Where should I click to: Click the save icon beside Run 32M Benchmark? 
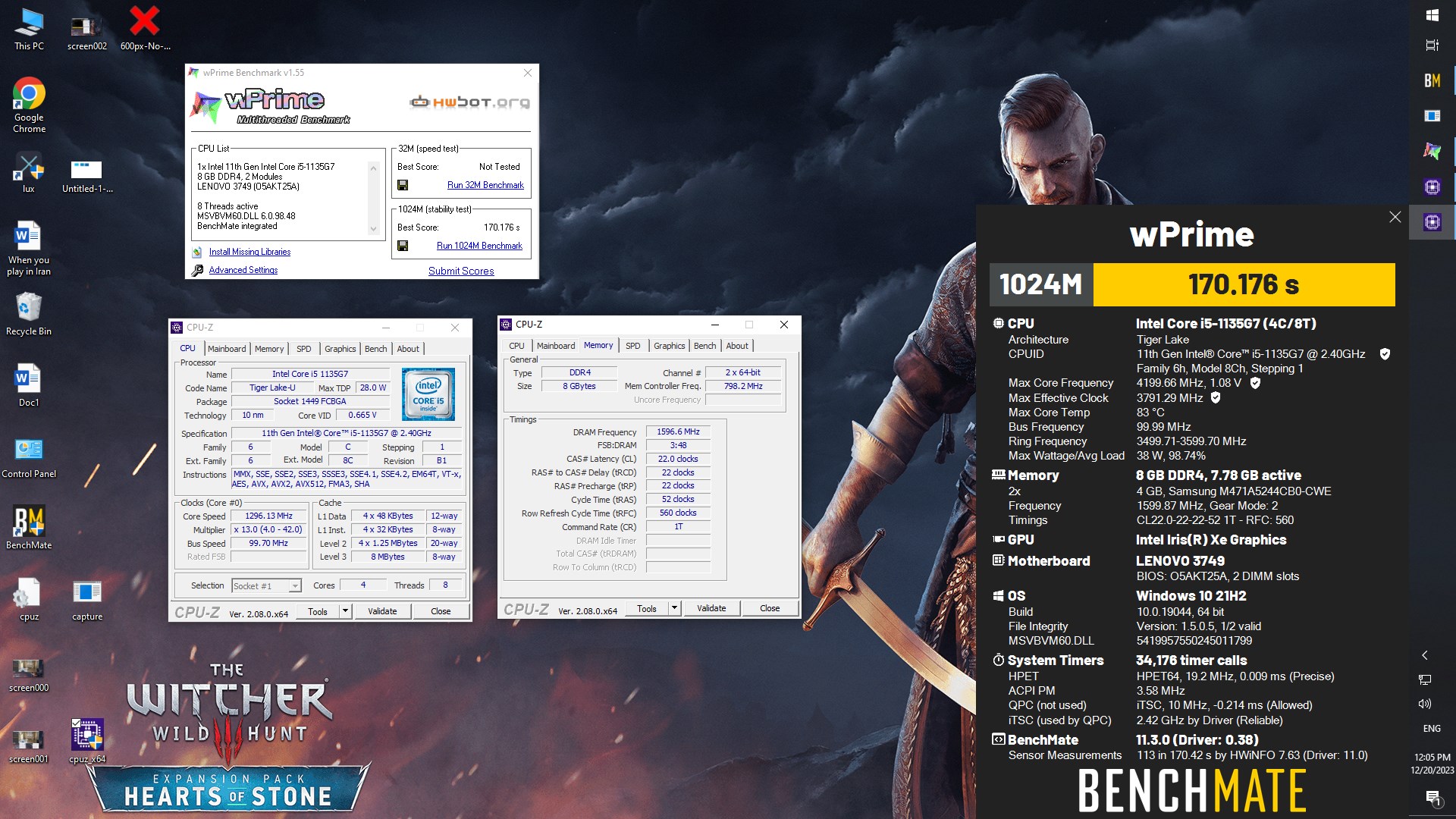403,185
